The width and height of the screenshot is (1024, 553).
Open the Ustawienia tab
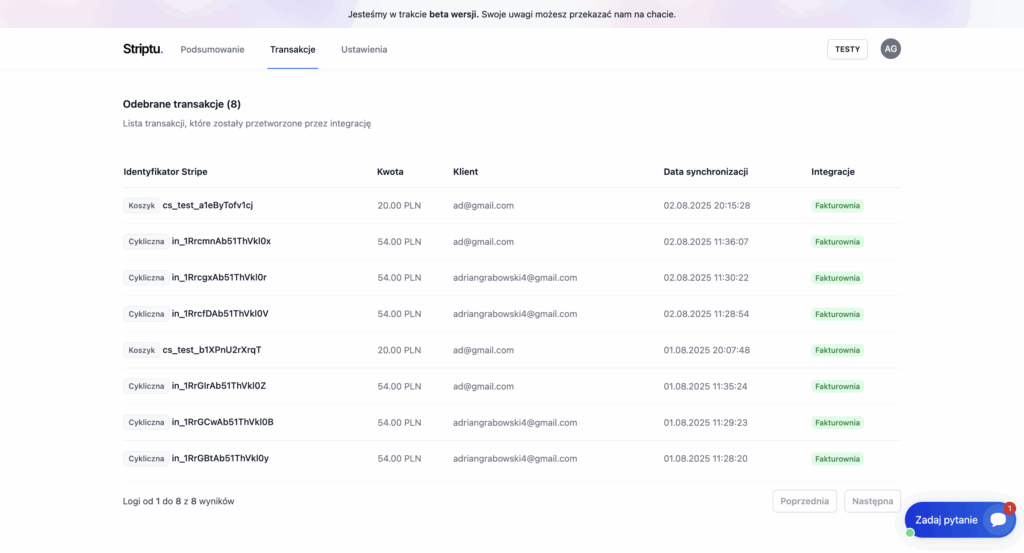364,50
